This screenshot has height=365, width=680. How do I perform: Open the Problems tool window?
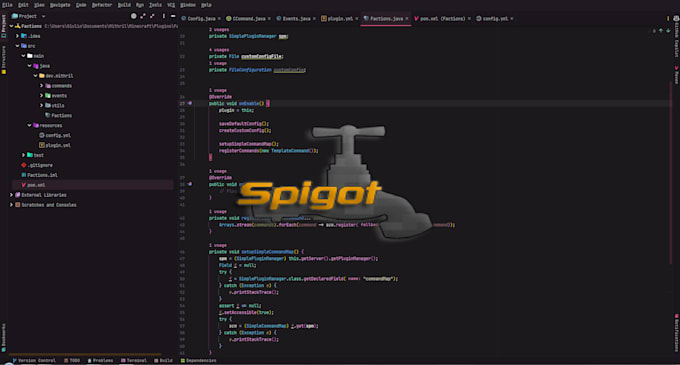coord(100,361)
